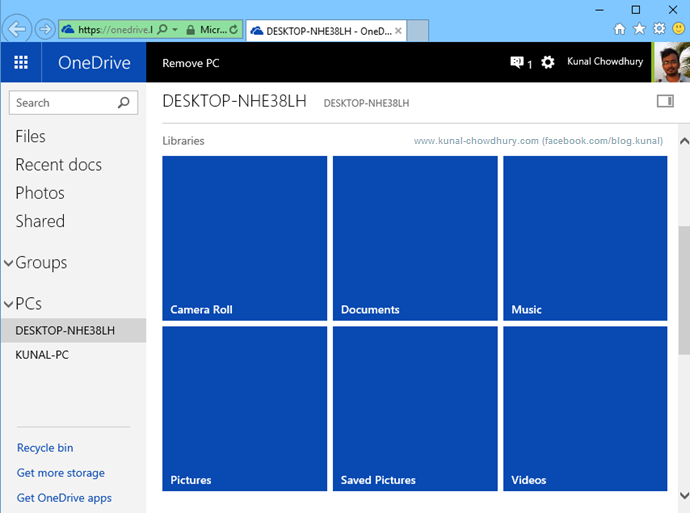The height and width of the screenshot is (513, 690).
Task: Open the Documents library tile
Action: (415, 238)
